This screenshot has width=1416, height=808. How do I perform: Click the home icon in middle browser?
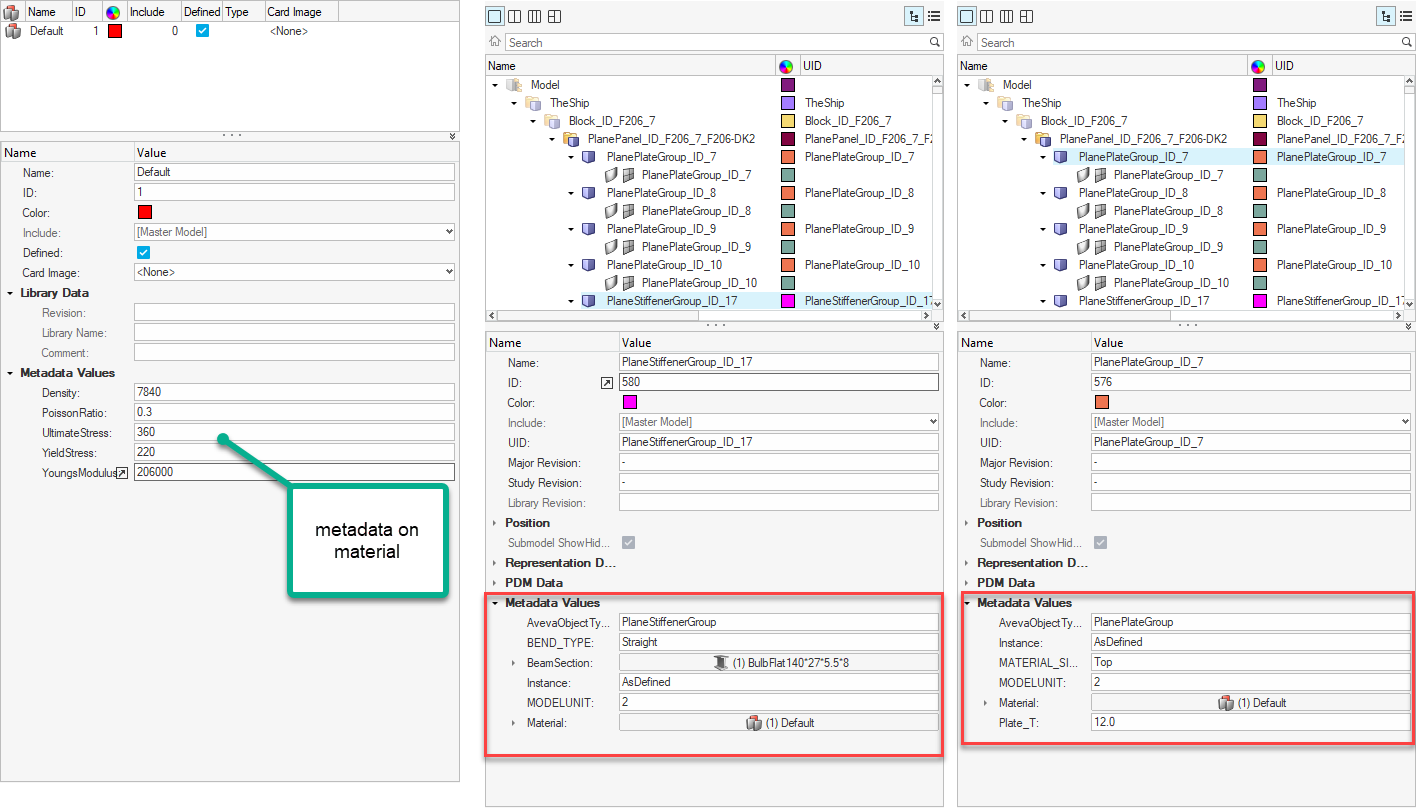495,42
